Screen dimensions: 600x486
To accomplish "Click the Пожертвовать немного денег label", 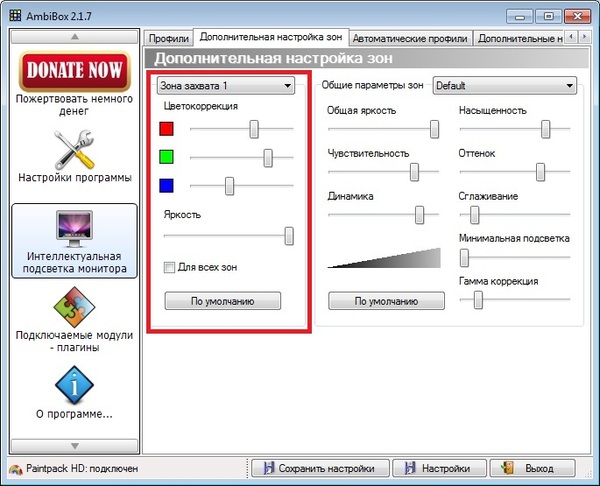I will tap(74, 105).
